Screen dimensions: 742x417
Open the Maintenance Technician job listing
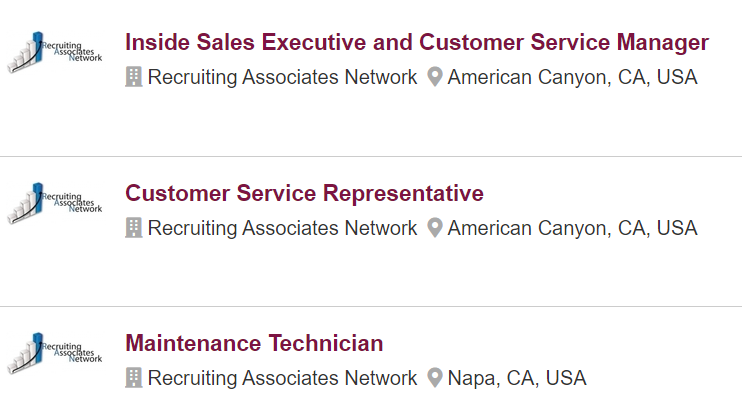(254, 343)
